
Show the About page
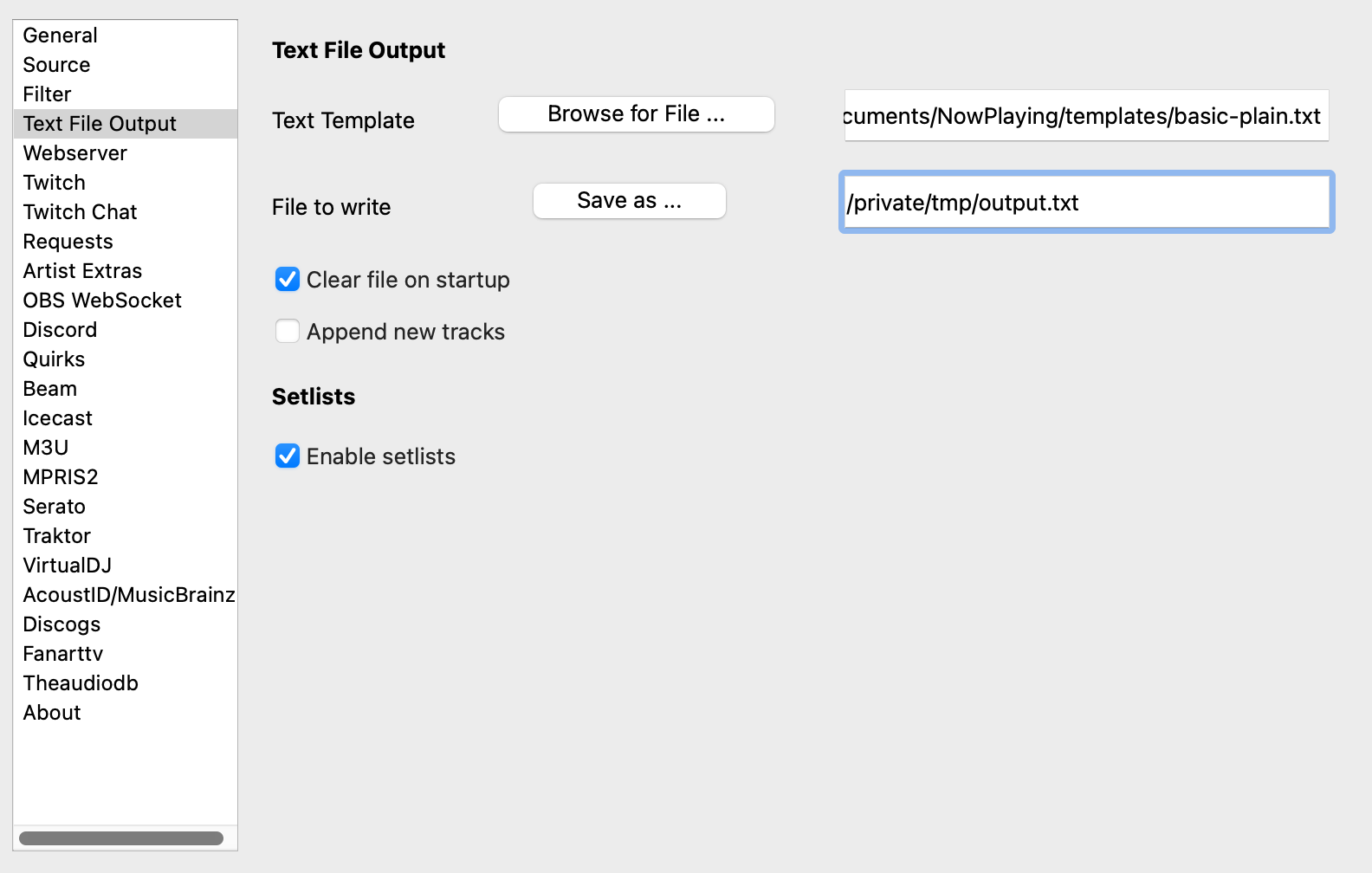52,713
